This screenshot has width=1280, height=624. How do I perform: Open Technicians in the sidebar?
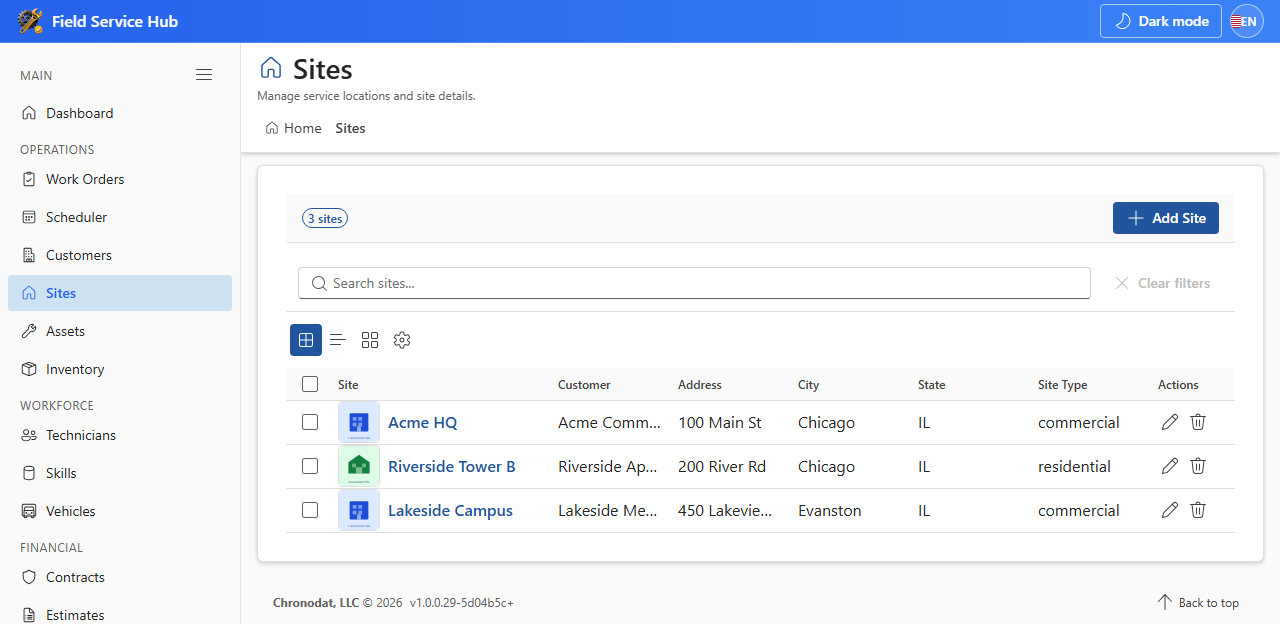120,435
